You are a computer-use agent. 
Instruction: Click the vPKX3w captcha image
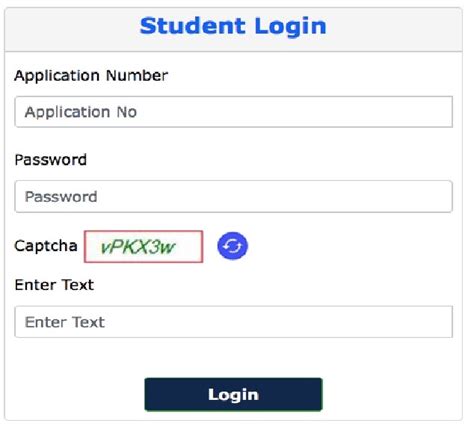point(143,247)
